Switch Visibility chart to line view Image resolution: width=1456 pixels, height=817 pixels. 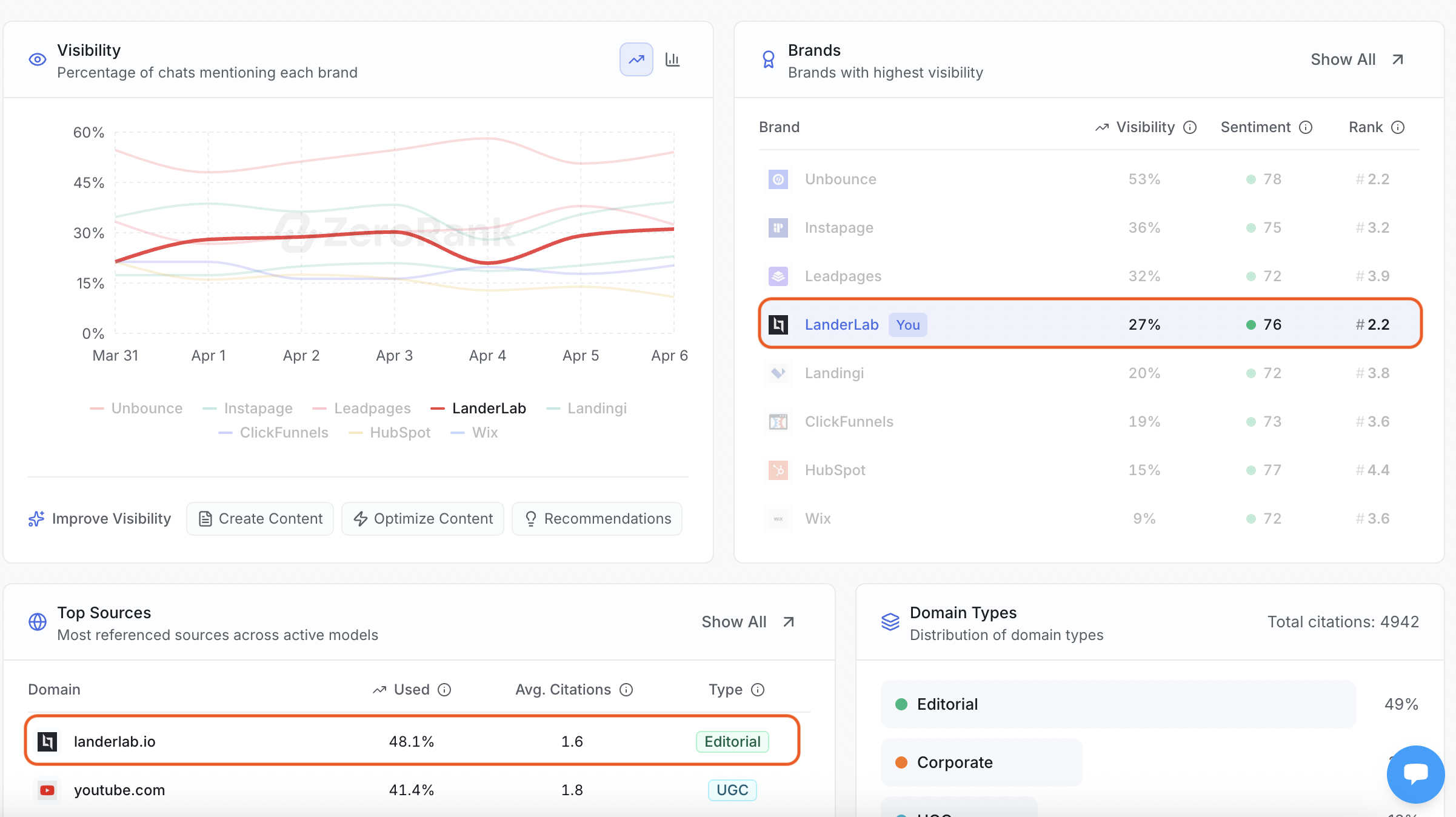(x=636, y=59)
